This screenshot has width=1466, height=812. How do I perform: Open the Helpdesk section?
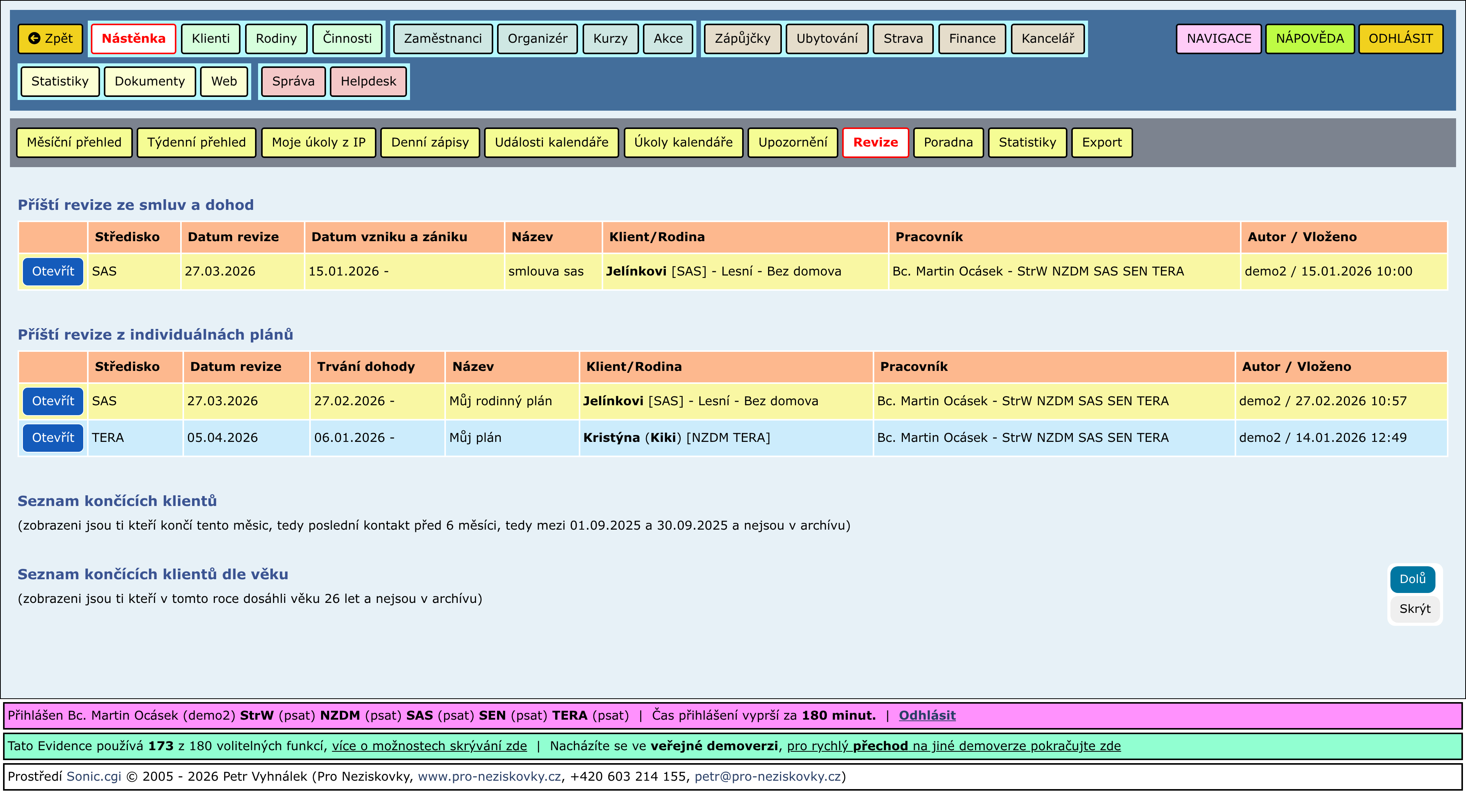pos(368,81)
